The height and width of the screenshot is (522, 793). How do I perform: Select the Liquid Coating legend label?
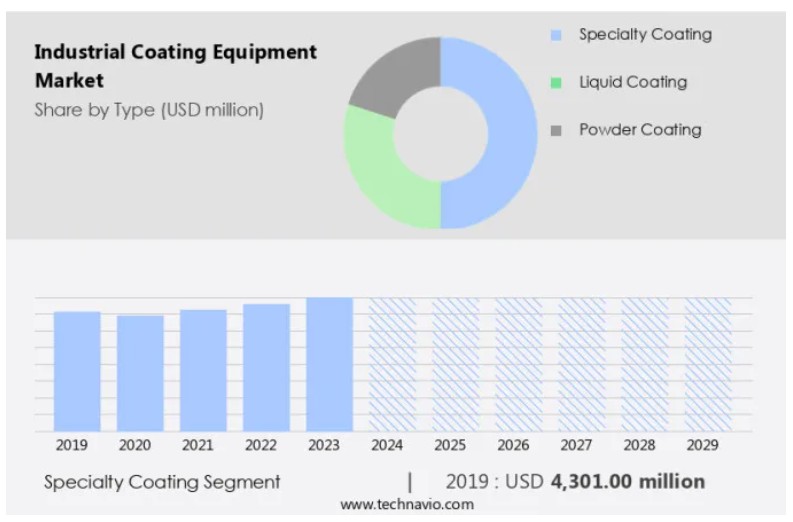click(x=632, y=82)
